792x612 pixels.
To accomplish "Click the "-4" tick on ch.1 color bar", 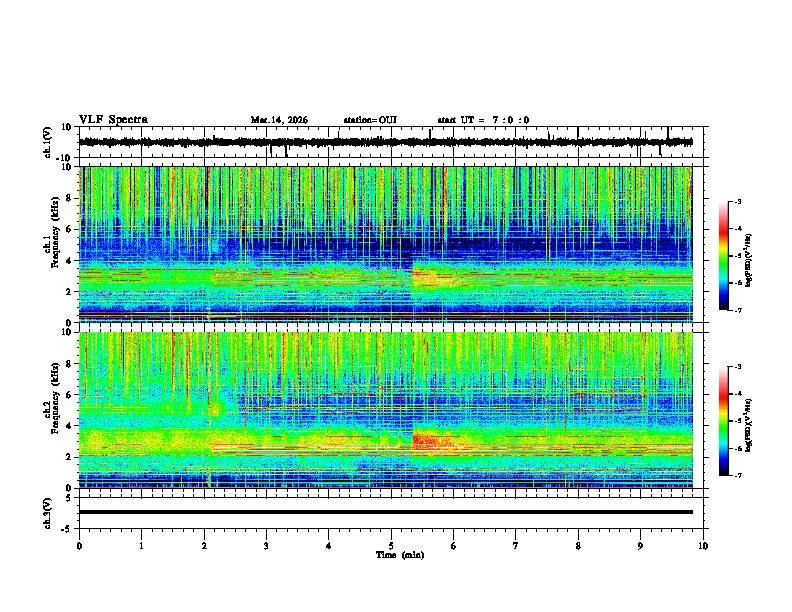I will pyautogui.click(x=738, y=229).
